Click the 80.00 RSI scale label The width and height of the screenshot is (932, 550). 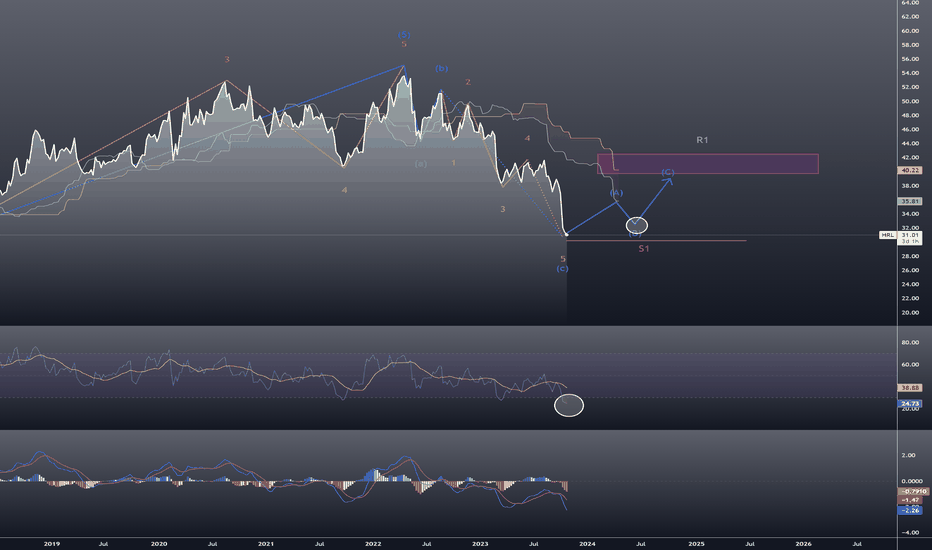910,342
